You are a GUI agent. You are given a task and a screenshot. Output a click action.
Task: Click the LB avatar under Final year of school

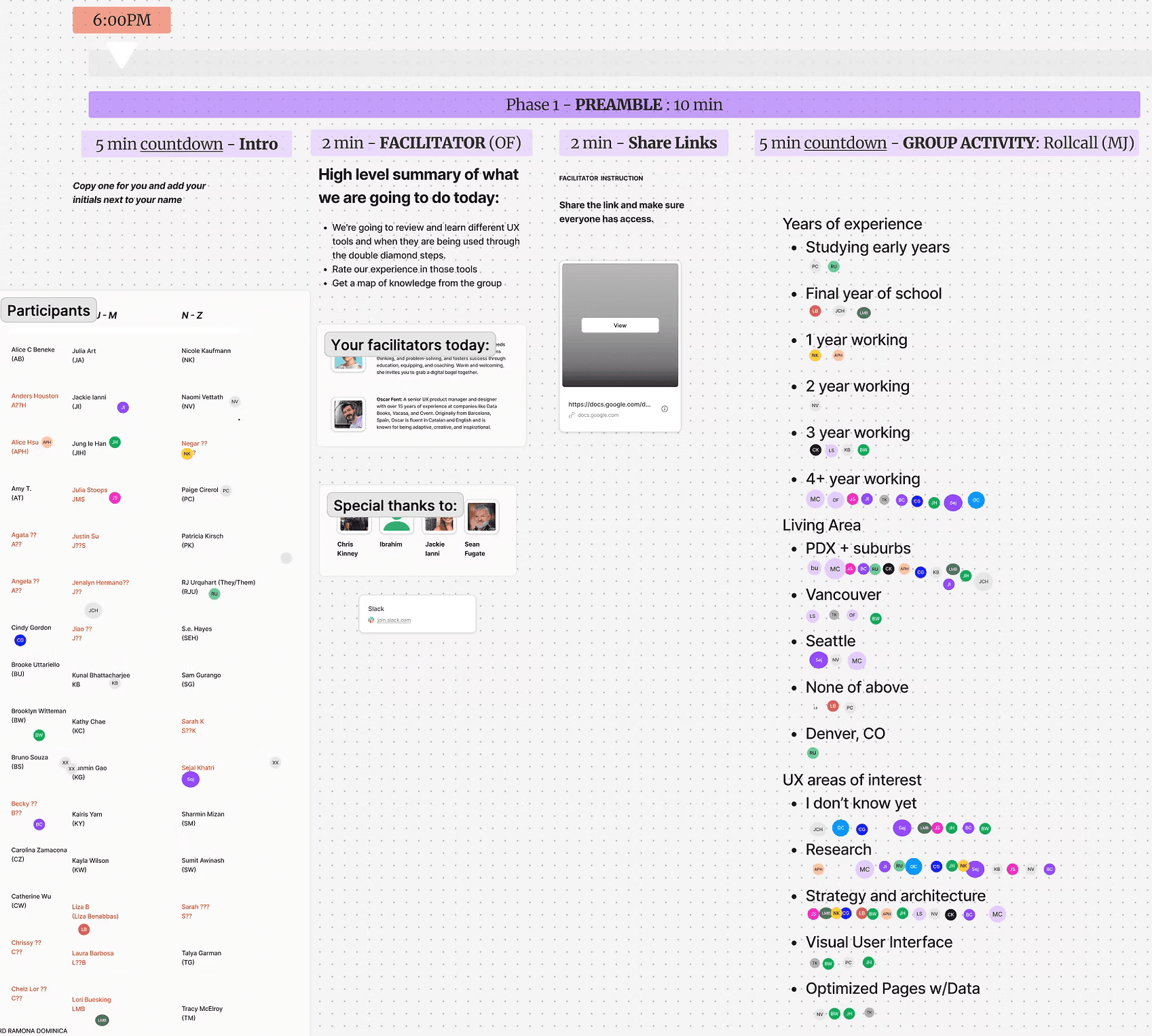pos(815,311)
